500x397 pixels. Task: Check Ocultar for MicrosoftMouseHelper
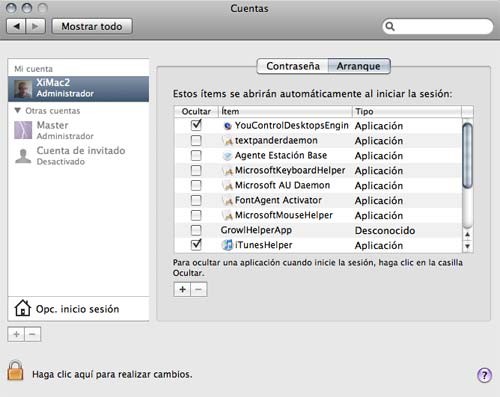tap(196, 215)
